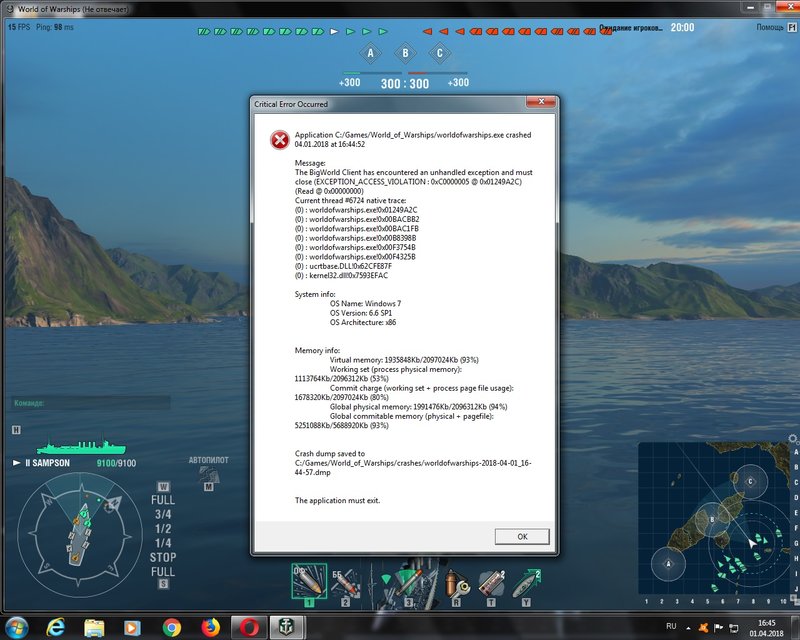Open the RU language selector in the tray
The height and width of the screenshot is (640, 800).
click(670, 627)
